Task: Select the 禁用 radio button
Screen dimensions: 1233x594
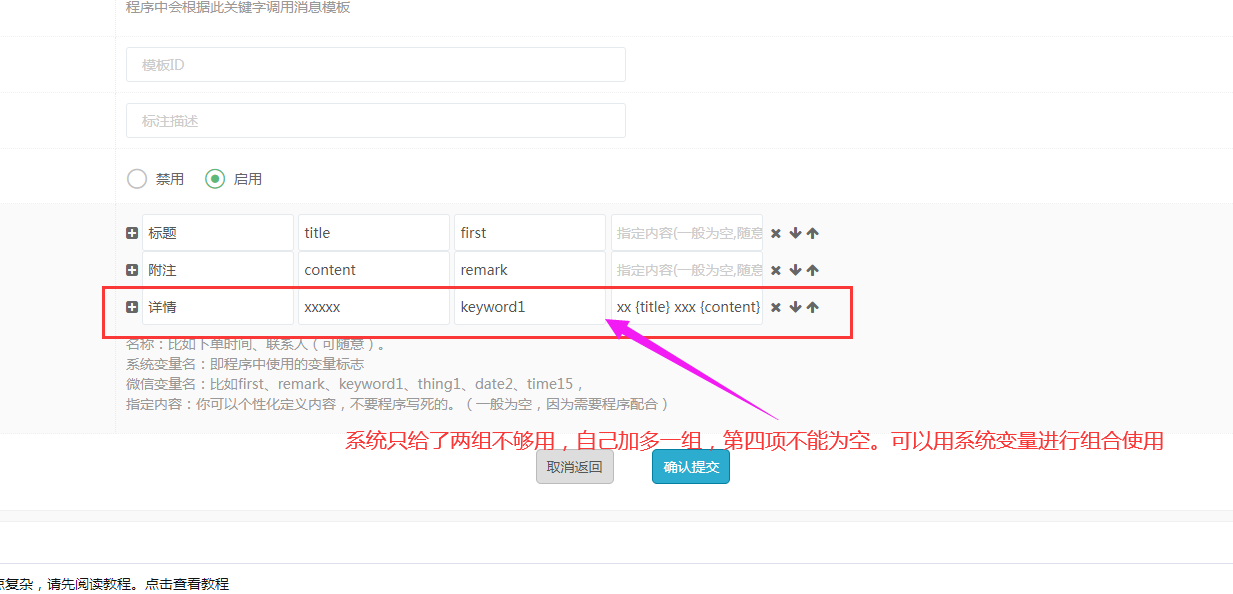Action: point(137,179)
